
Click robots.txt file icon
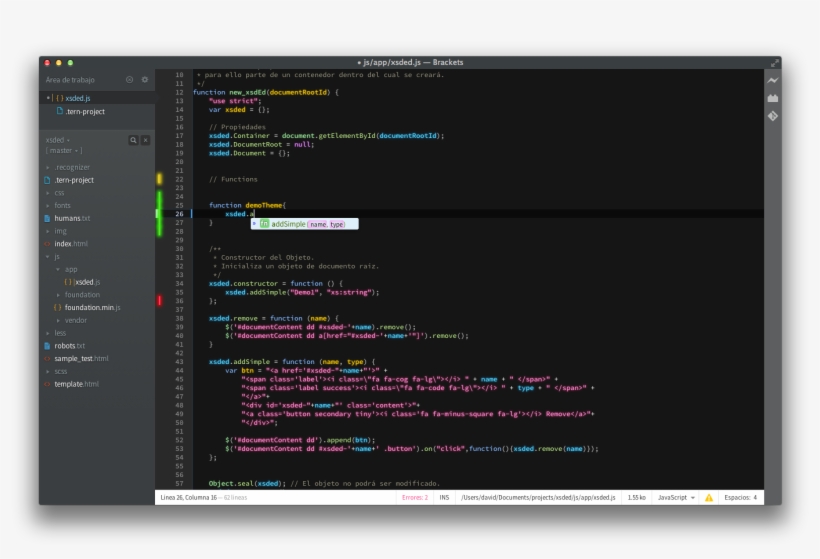pos(48,346)
